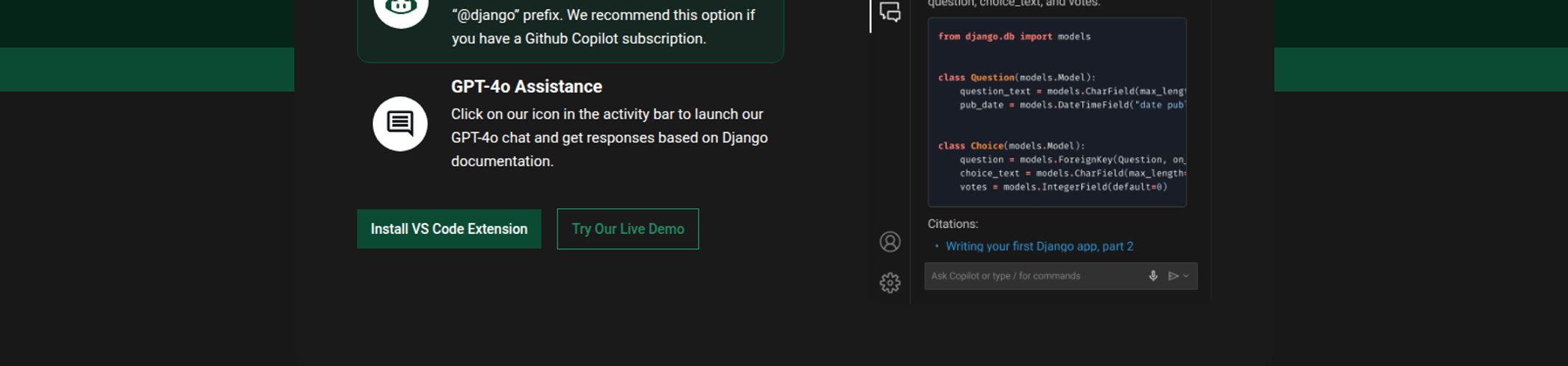Click the Citations: label
Viewport: 1568px width, 366px height.
[952, 224]
